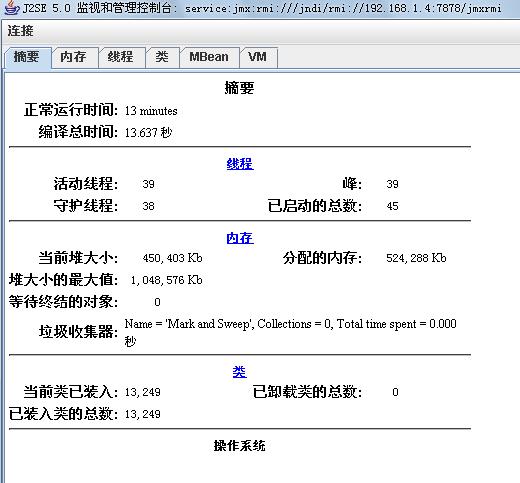Click the Java coffee cup title icon

pos(11,7)
